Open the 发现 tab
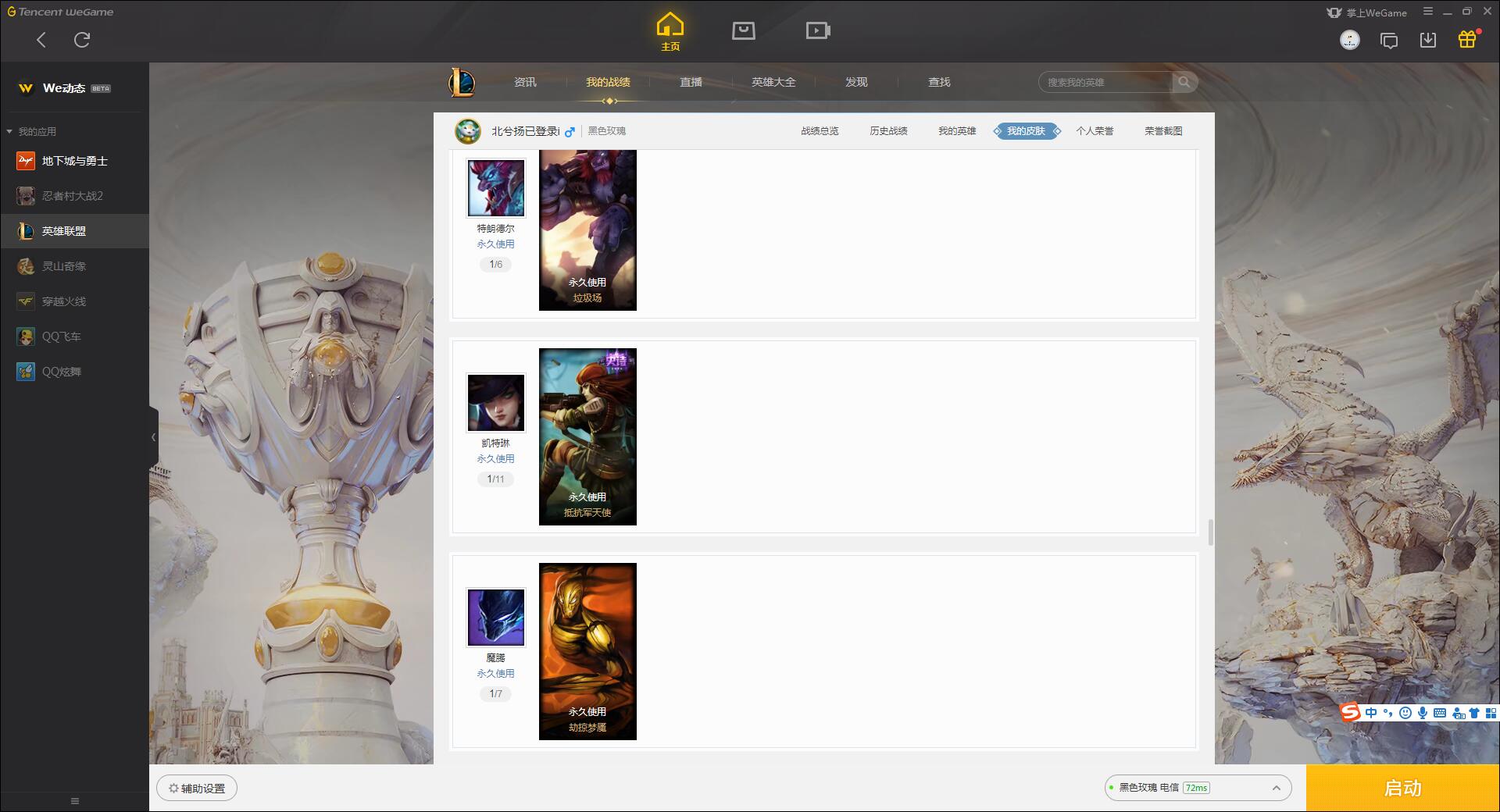Screen dimensions: 1500x812 click(856, 82)
